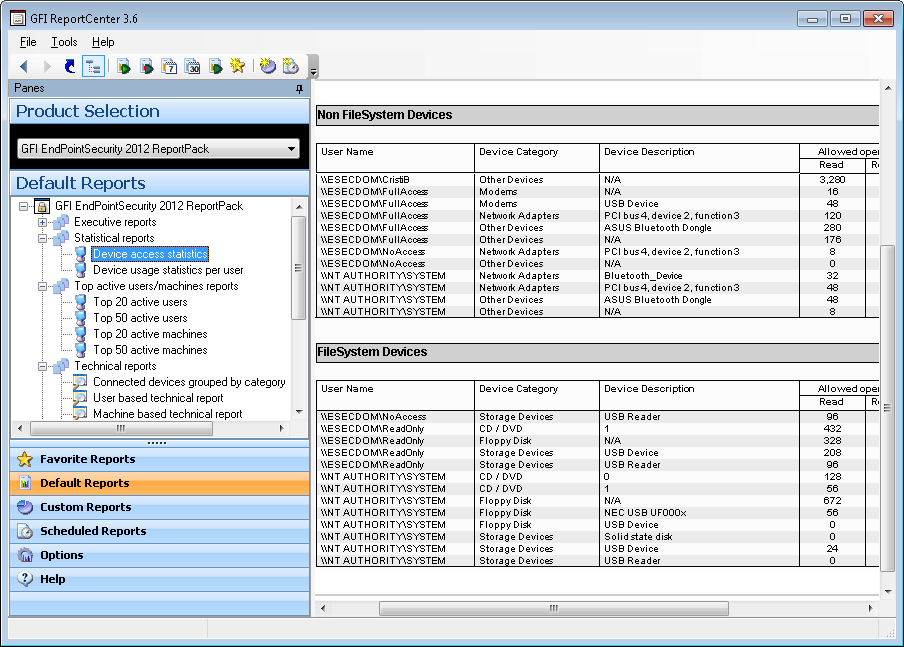904x647 pixels.
Task: Click the blue Back arrow in toolbar
Action: point(23,66)
